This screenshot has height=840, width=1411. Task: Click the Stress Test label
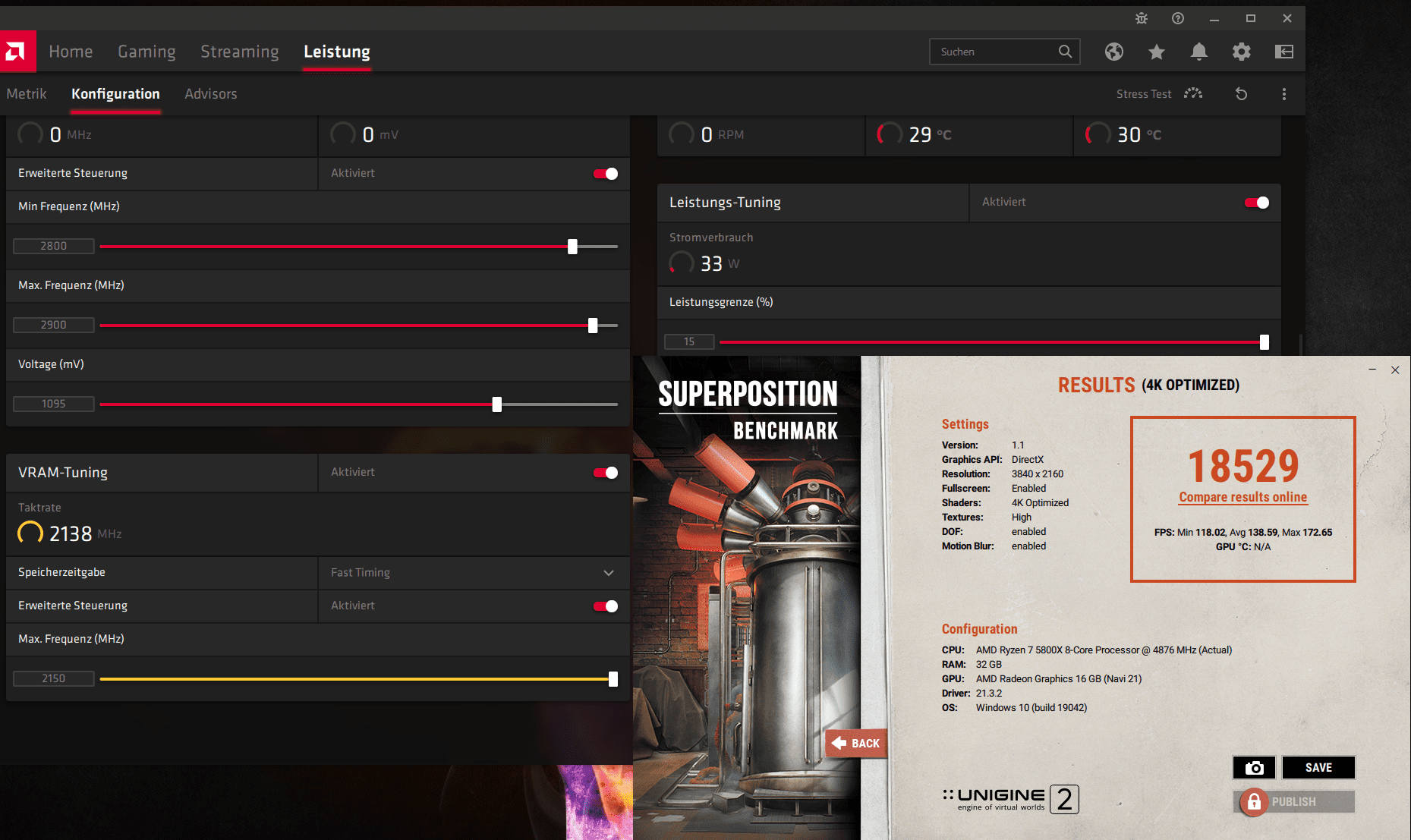pos(1144,94)
